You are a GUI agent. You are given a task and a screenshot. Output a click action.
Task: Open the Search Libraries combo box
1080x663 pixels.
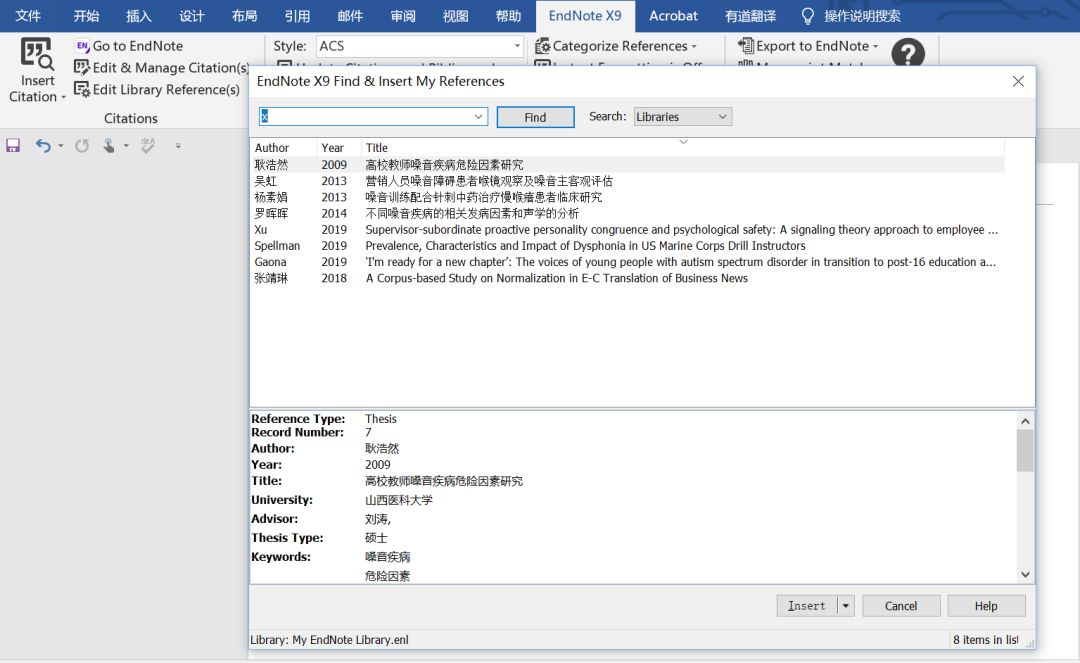[x=682, y=117]
